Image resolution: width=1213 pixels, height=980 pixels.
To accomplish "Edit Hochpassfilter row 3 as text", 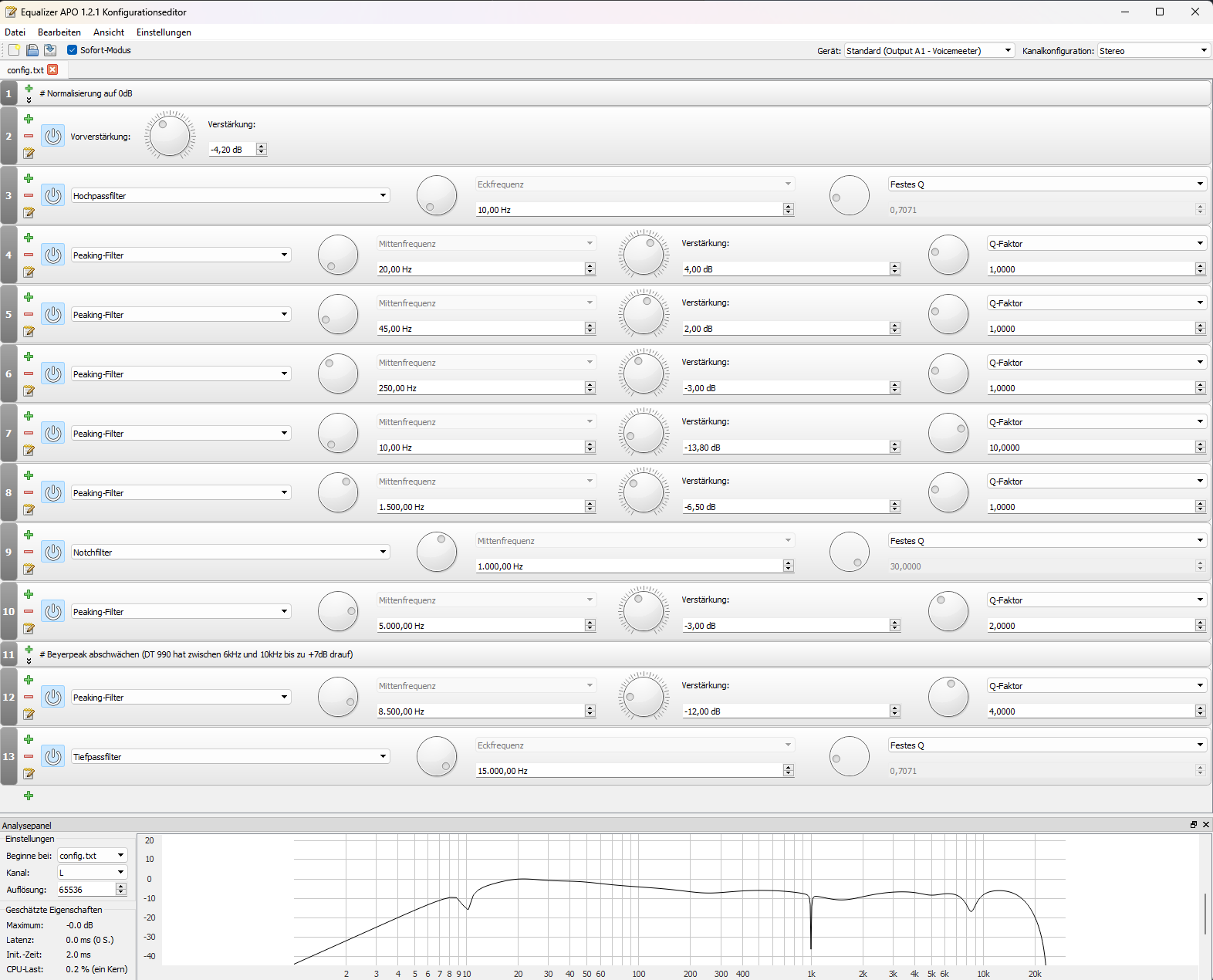I will 29,213.
